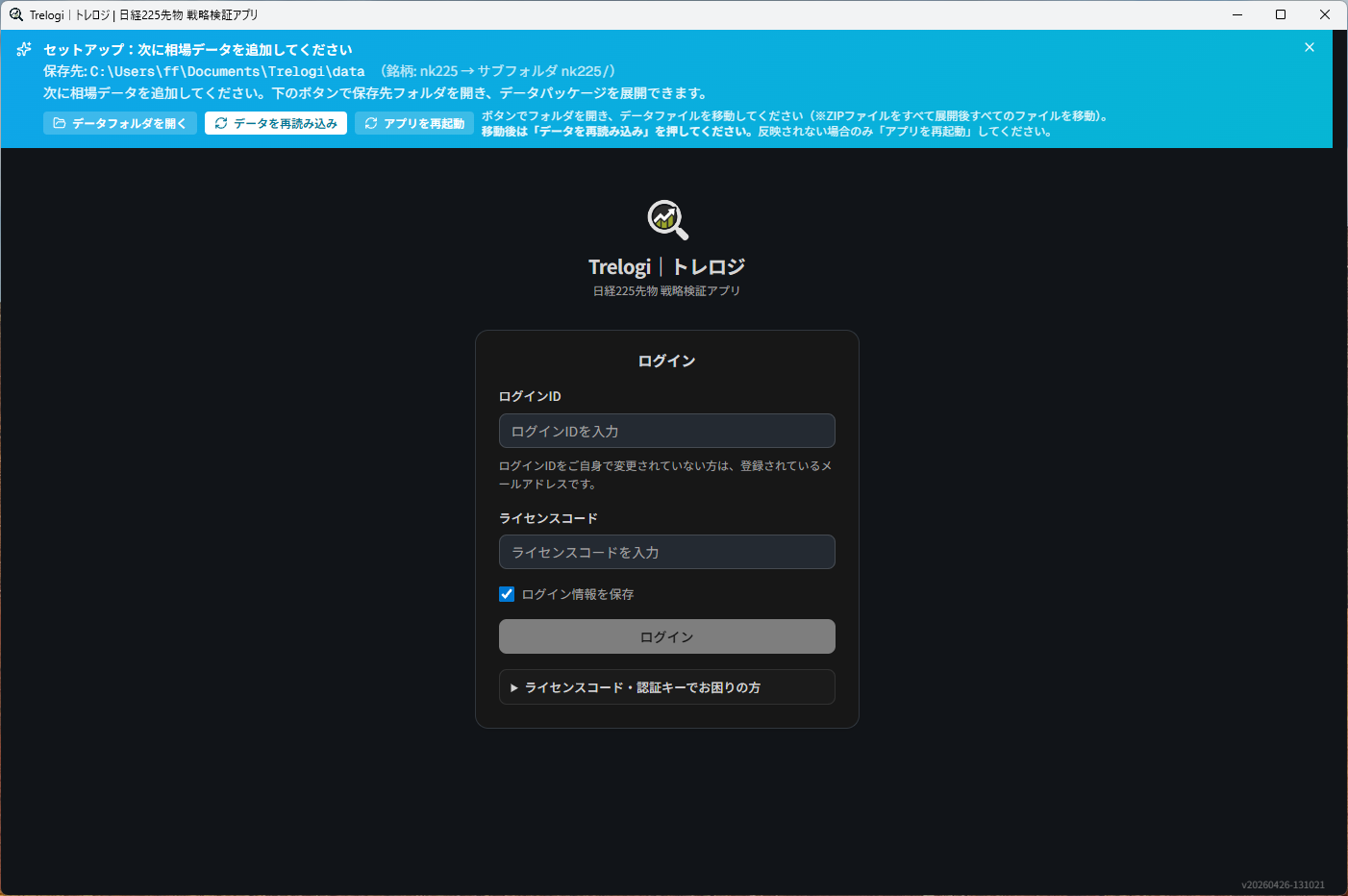The width and height of the screenshot is (1348, 896).
Task: Reload data with データを再読み込み button
Action: (x=276, y=123)
